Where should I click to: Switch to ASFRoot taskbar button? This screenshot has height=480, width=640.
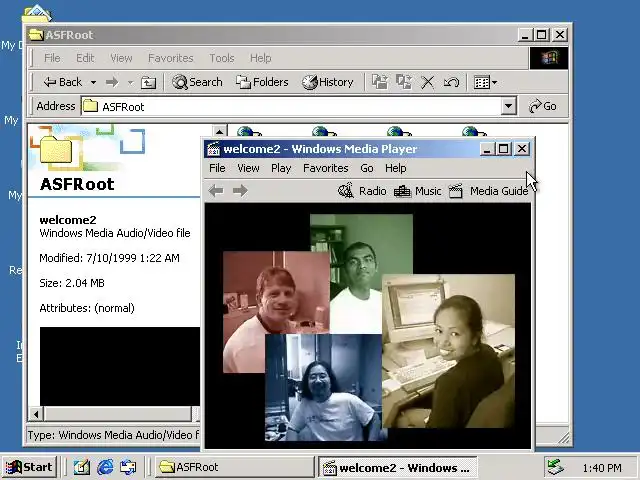pos(234,467)
